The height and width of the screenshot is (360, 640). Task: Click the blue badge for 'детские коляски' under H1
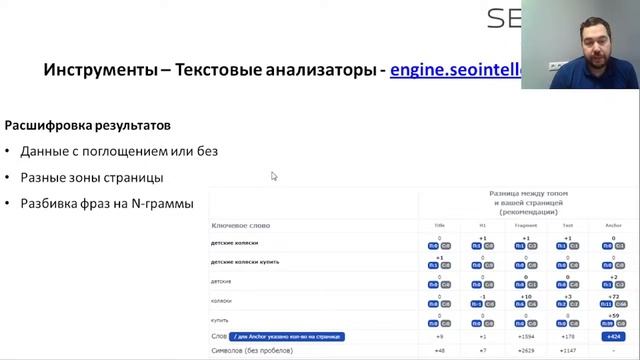pos(476,246)
